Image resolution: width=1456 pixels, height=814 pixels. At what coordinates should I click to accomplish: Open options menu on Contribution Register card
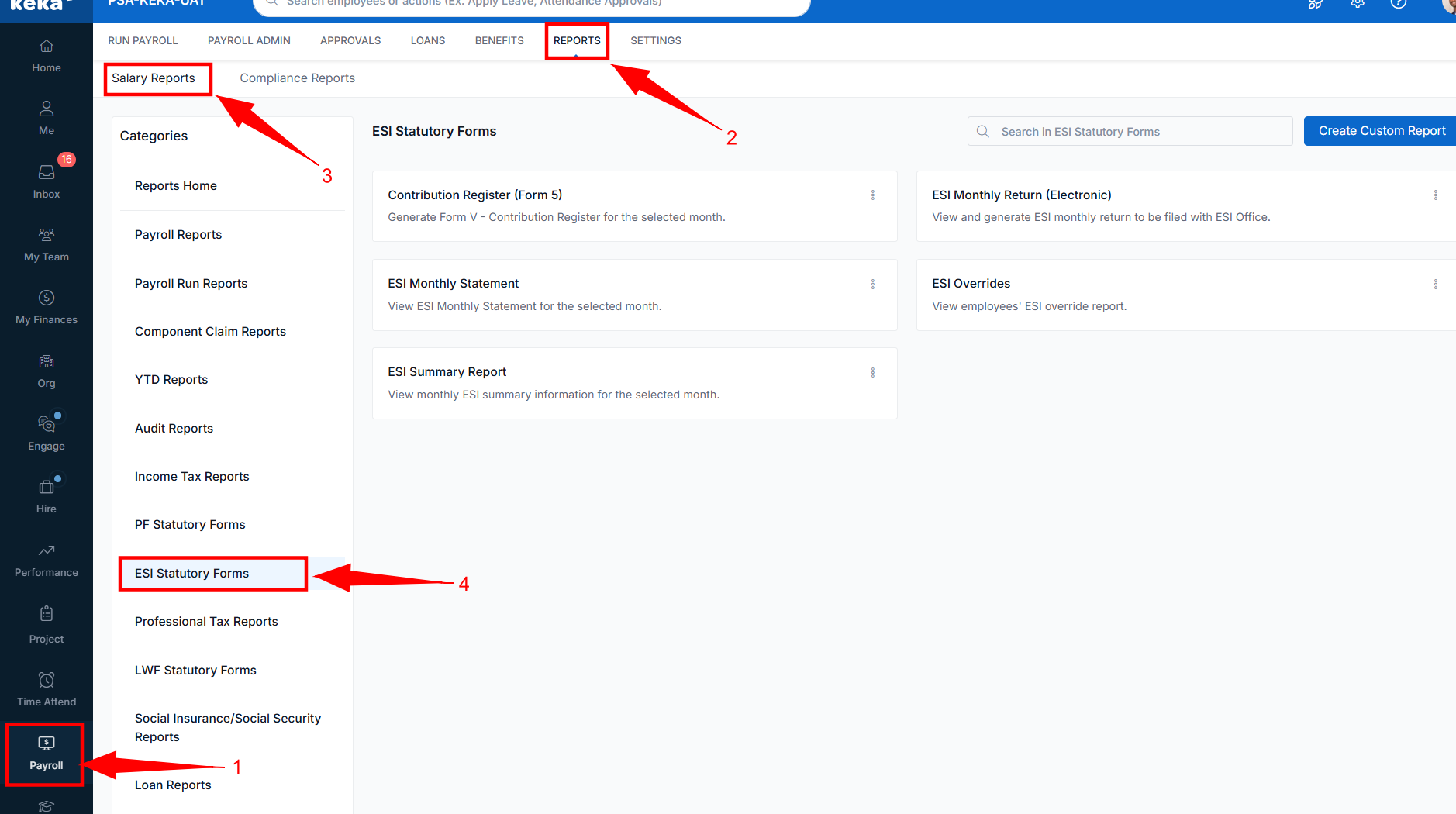point(875,195)
